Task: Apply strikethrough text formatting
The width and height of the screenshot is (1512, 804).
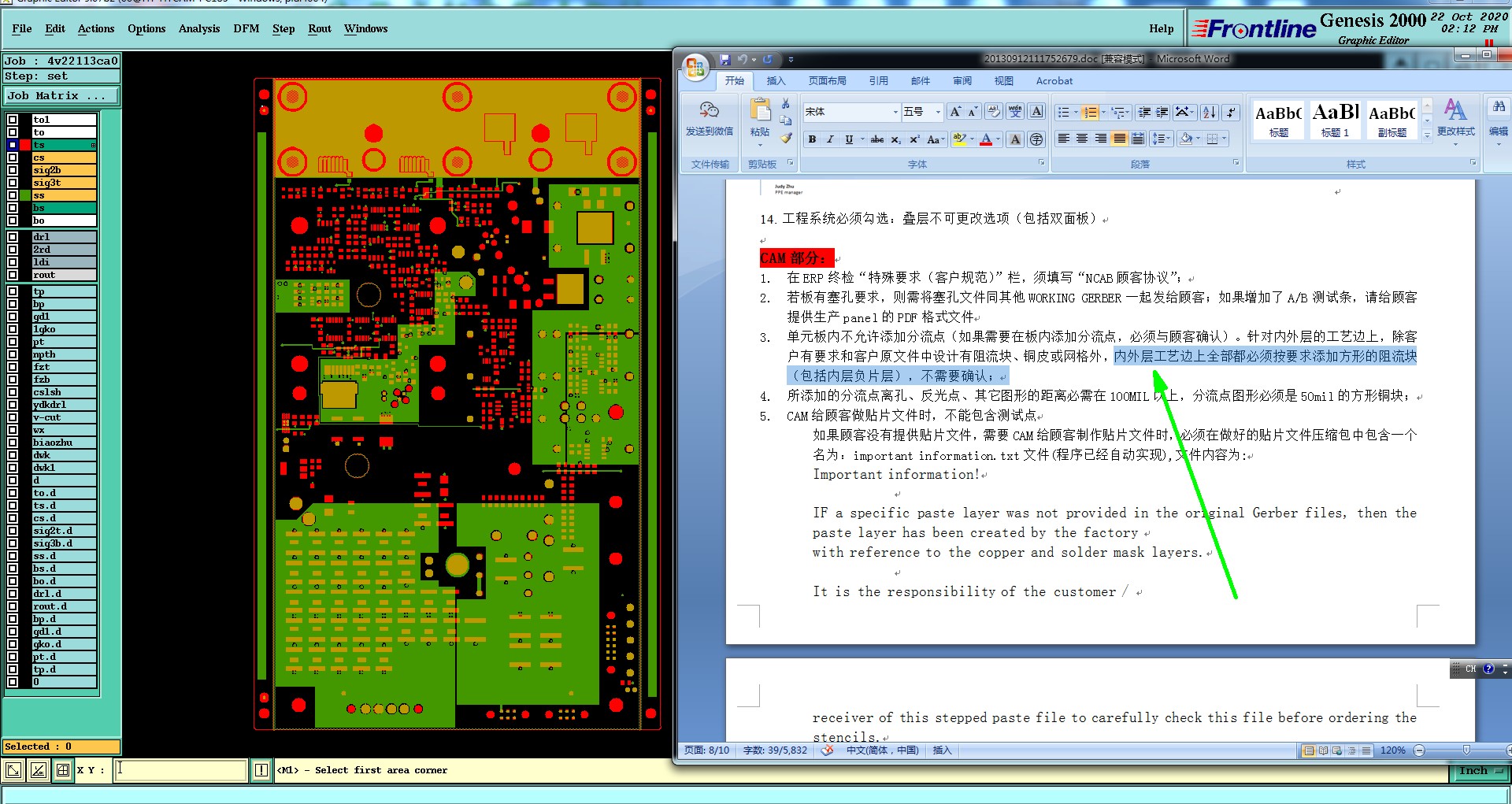Action: (877, 139)
